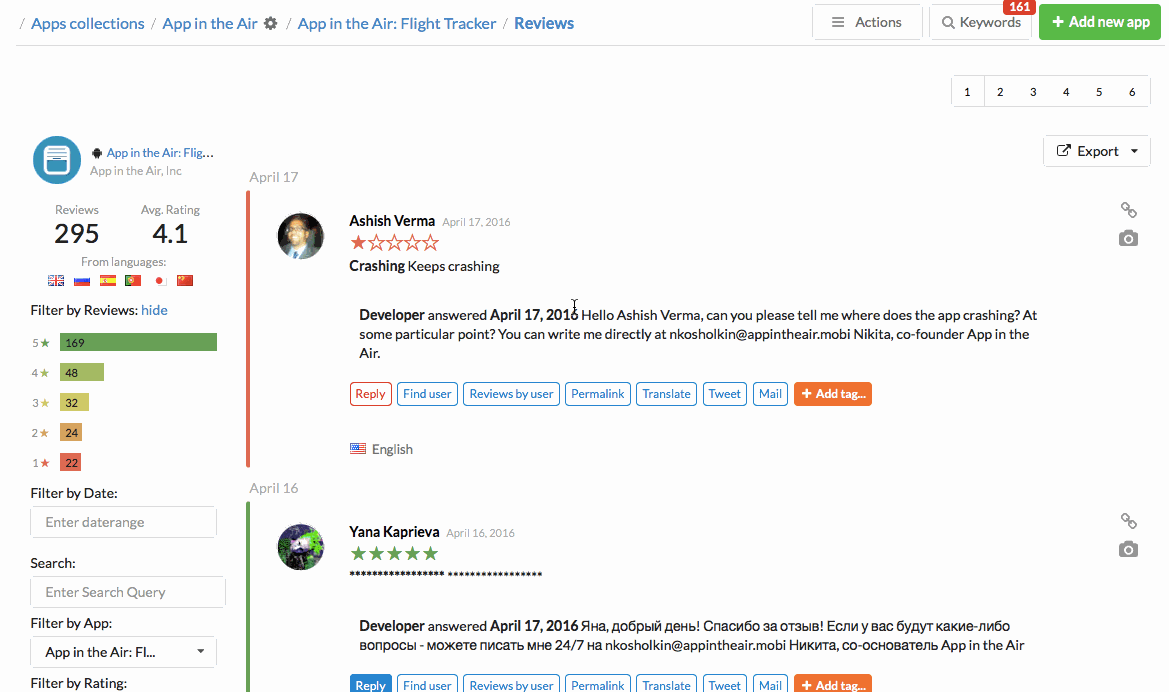Open Keywords with the 161 badge
The width and height of the screenshot is (1169, 692).
(980, 22)
